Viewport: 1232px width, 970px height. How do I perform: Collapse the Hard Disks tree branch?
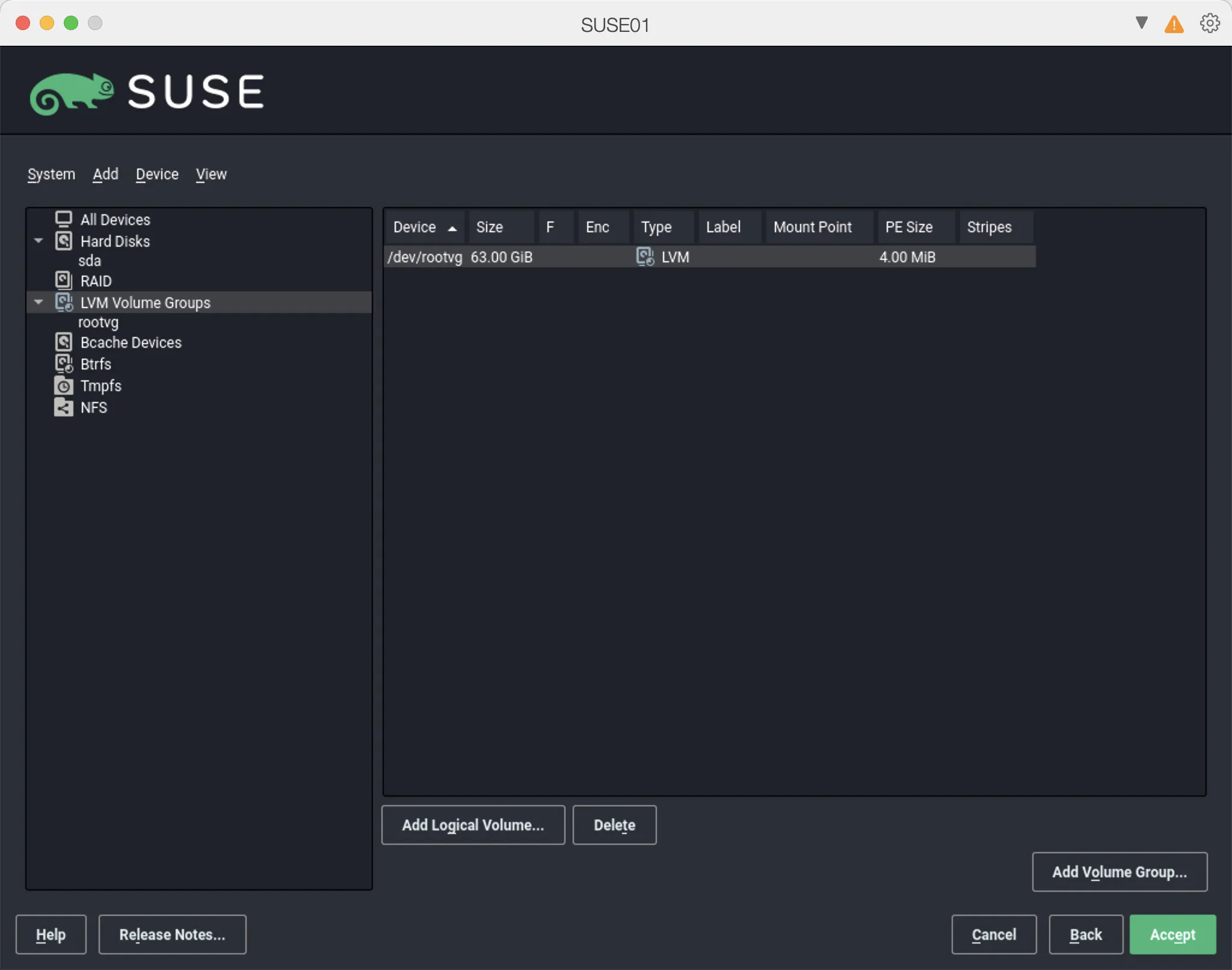tap(38, 241)
